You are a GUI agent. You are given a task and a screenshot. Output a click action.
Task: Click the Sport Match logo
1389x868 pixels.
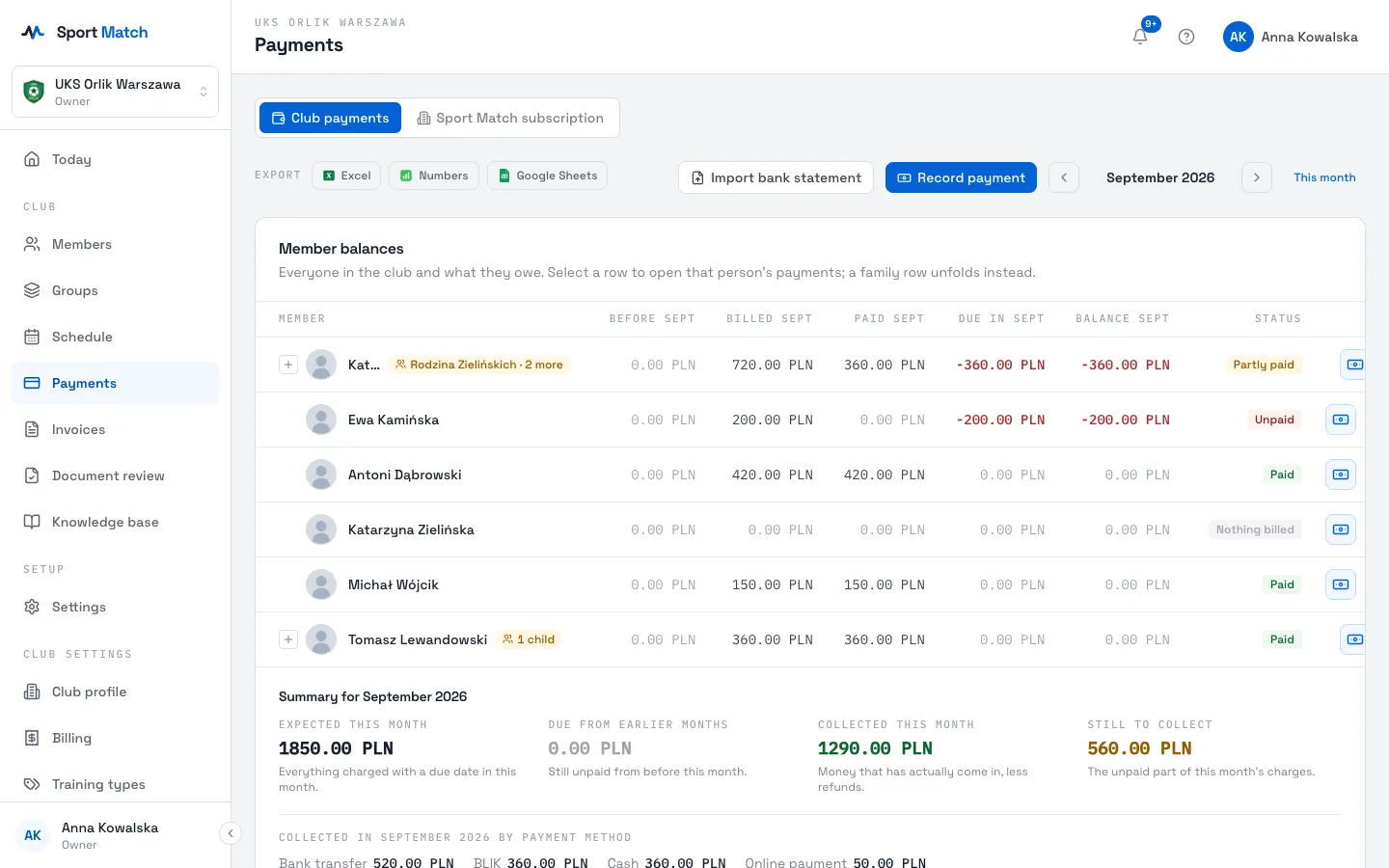[x=85, y=32]
